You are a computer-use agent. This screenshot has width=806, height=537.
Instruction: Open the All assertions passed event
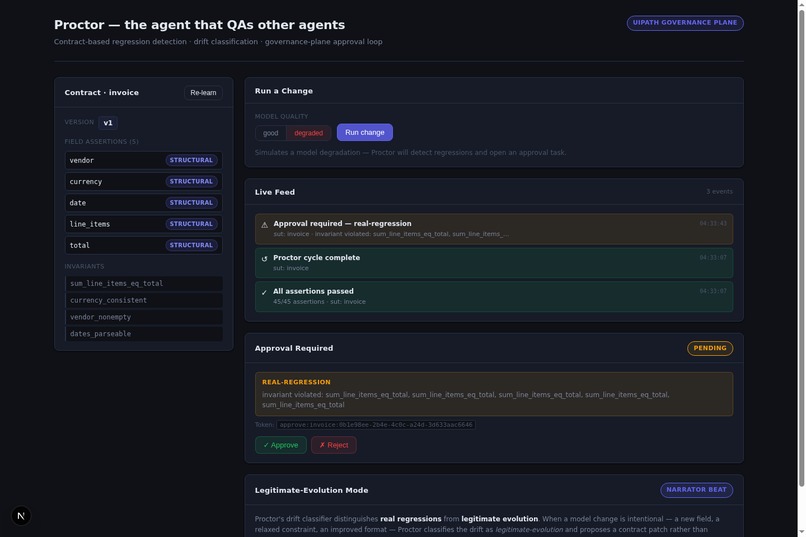click(494, 297)
